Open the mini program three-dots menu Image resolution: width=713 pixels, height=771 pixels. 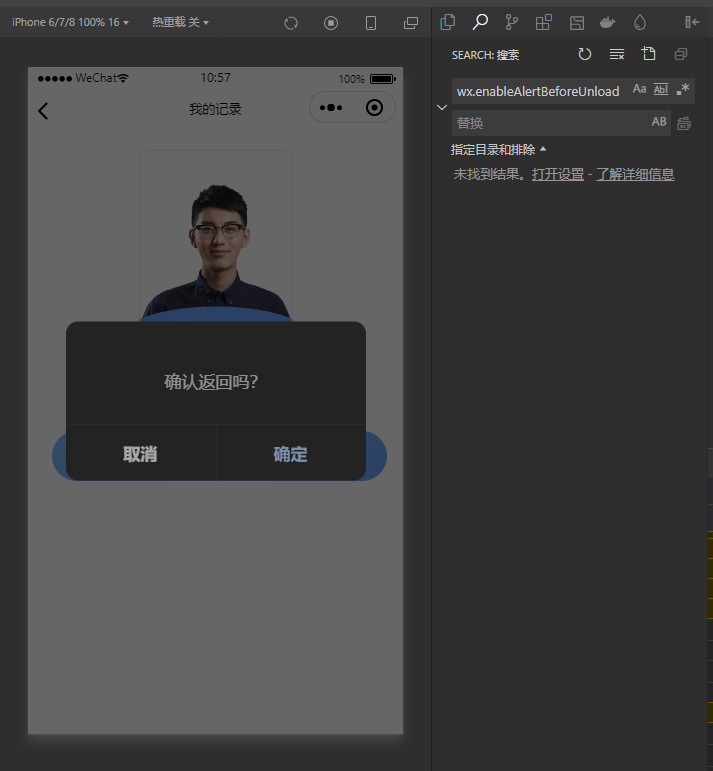(331, 108)
